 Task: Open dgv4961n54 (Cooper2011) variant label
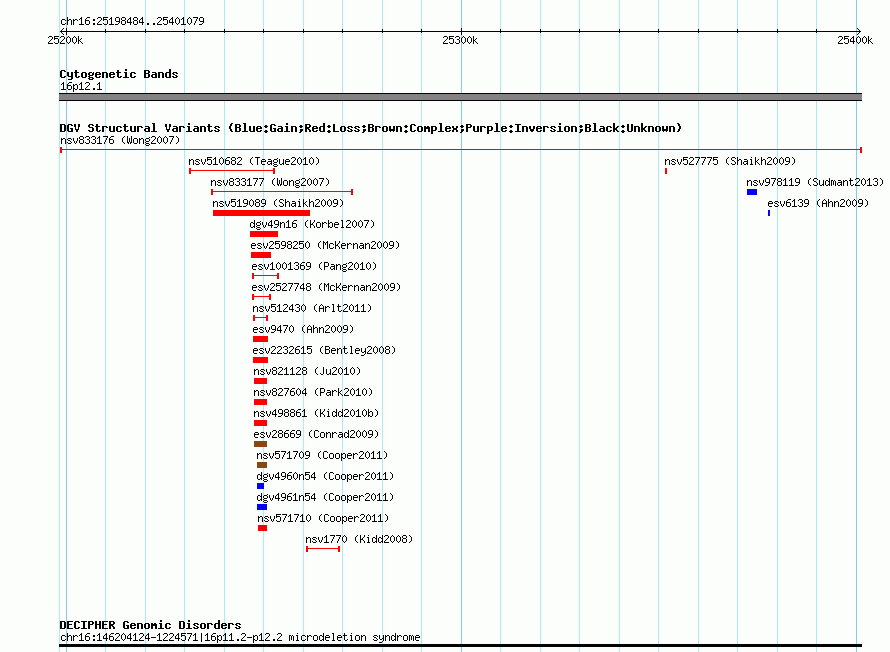(325, 497)
